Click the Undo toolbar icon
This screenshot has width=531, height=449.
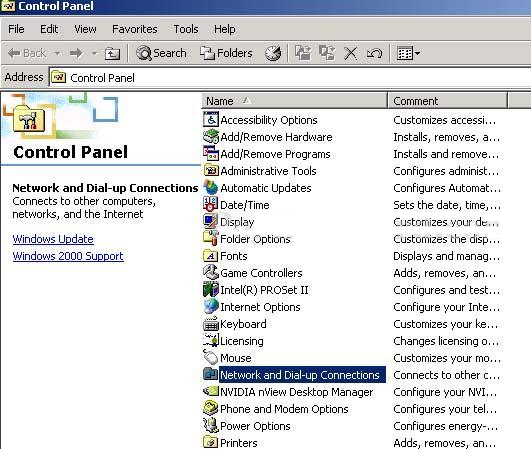coord(374,53)
